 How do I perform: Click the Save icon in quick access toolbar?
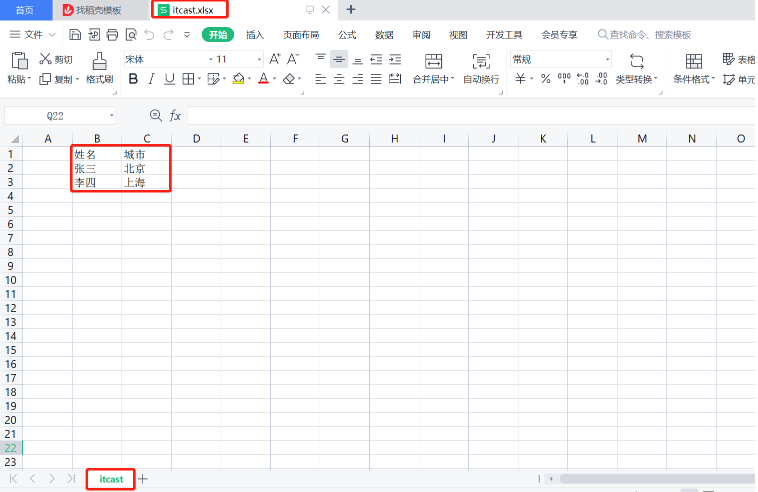(x=75, y=35)
